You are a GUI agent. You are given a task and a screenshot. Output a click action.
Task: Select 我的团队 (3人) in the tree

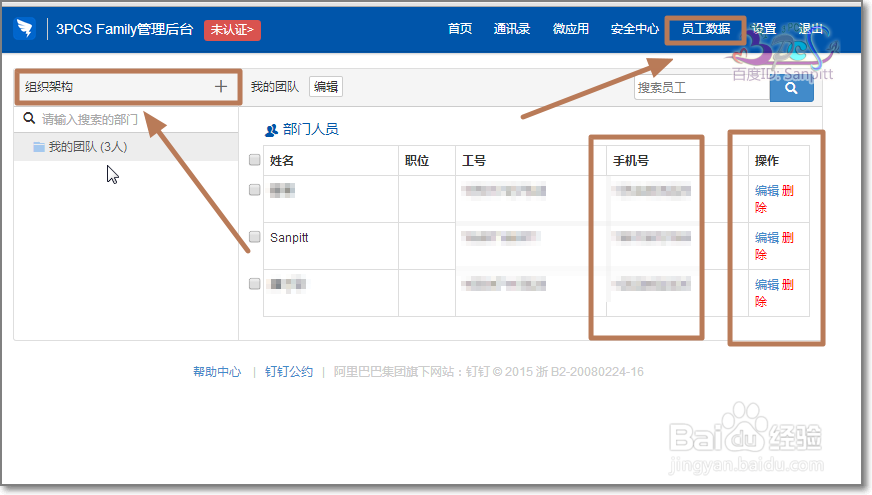pyautogui.click(x=126, y=147)
